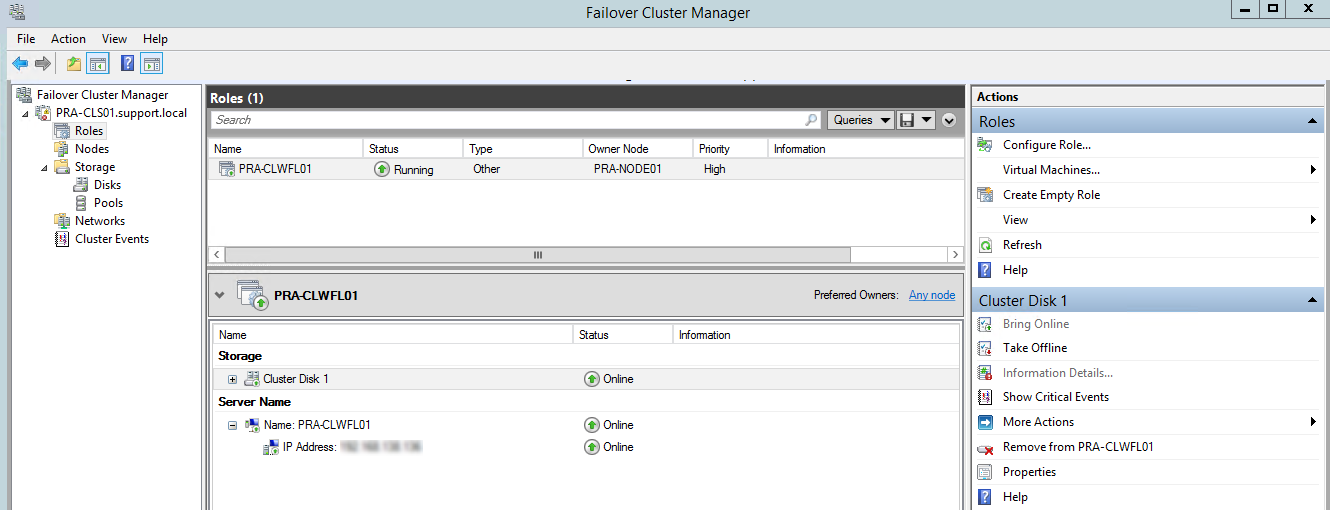Click Show Critical Events action

click(x=1056, y=397)
